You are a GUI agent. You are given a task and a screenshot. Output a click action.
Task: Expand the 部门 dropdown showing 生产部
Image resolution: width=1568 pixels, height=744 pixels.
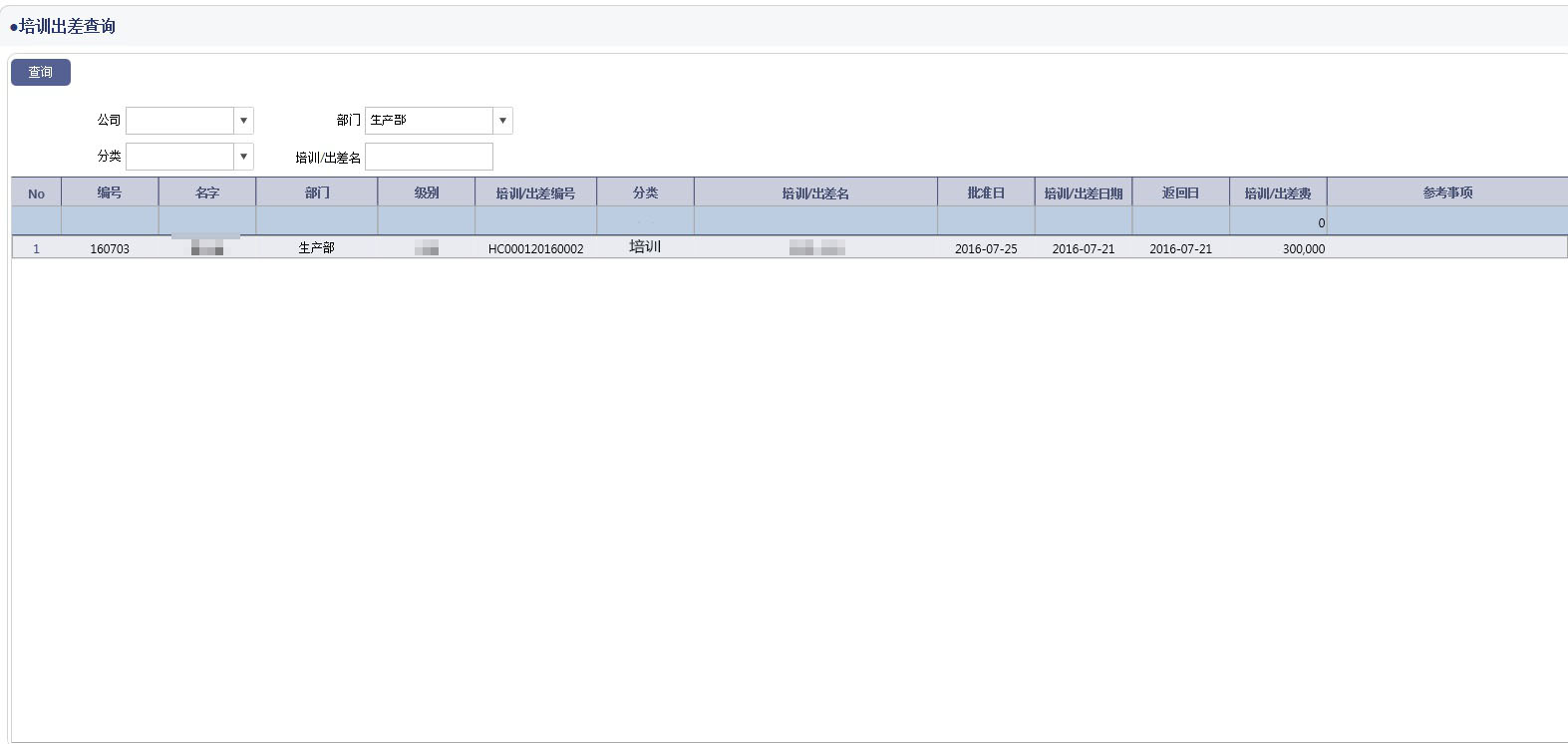[x=502, y=121]
